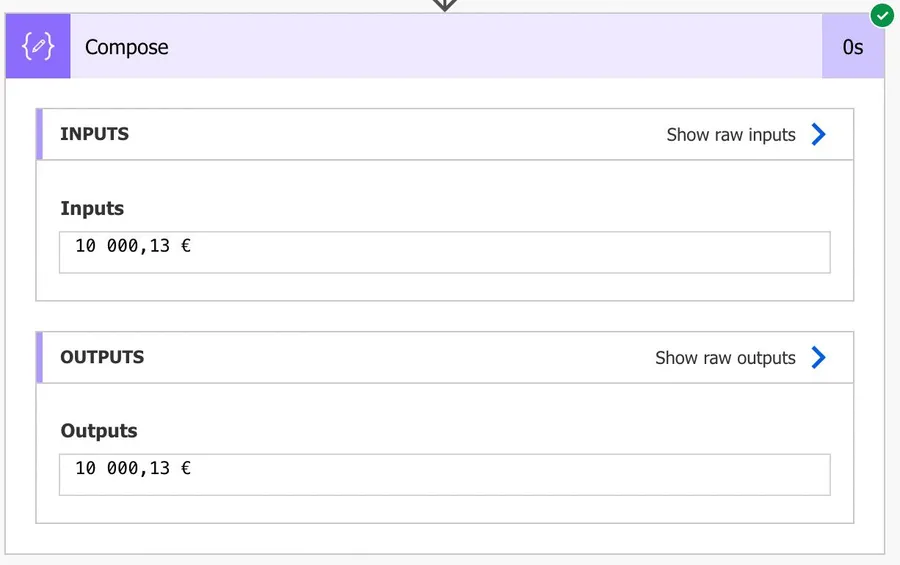Click the INPUTS section heading text
This screenshot has width=900, height=565.
click(x=95, y=134)
